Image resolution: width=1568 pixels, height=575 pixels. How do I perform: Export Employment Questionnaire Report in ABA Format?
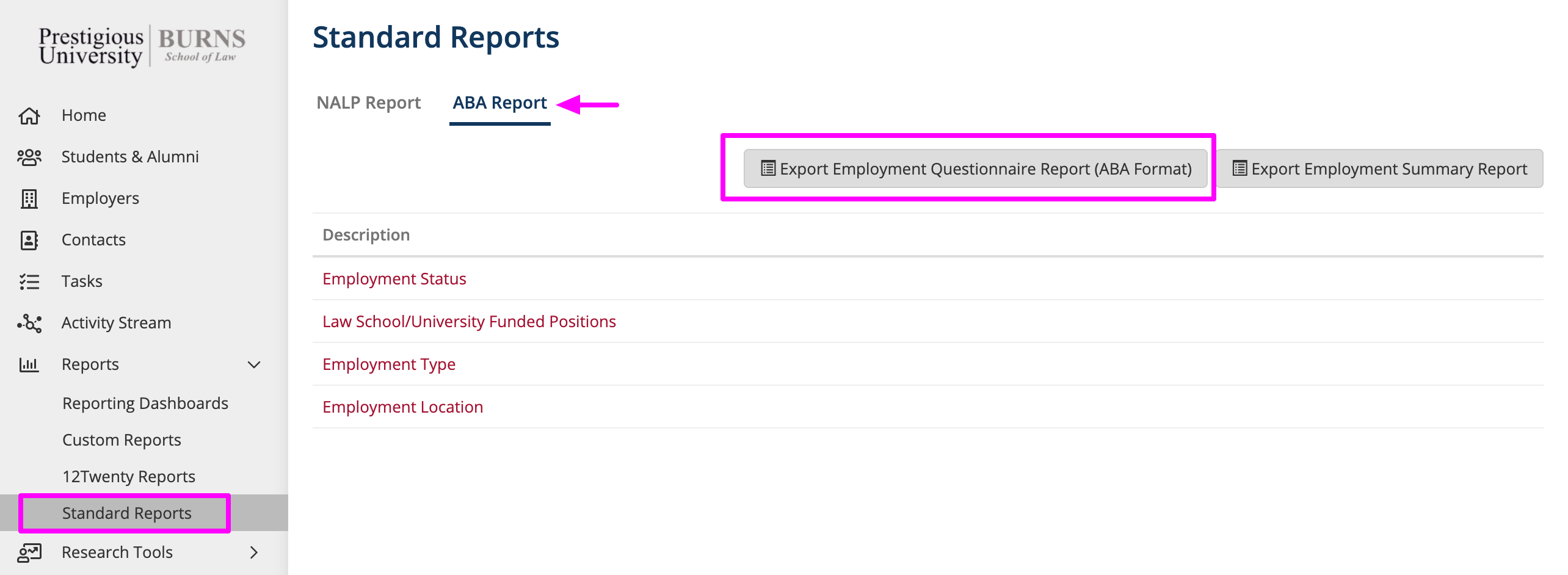(x=975, y=168)
